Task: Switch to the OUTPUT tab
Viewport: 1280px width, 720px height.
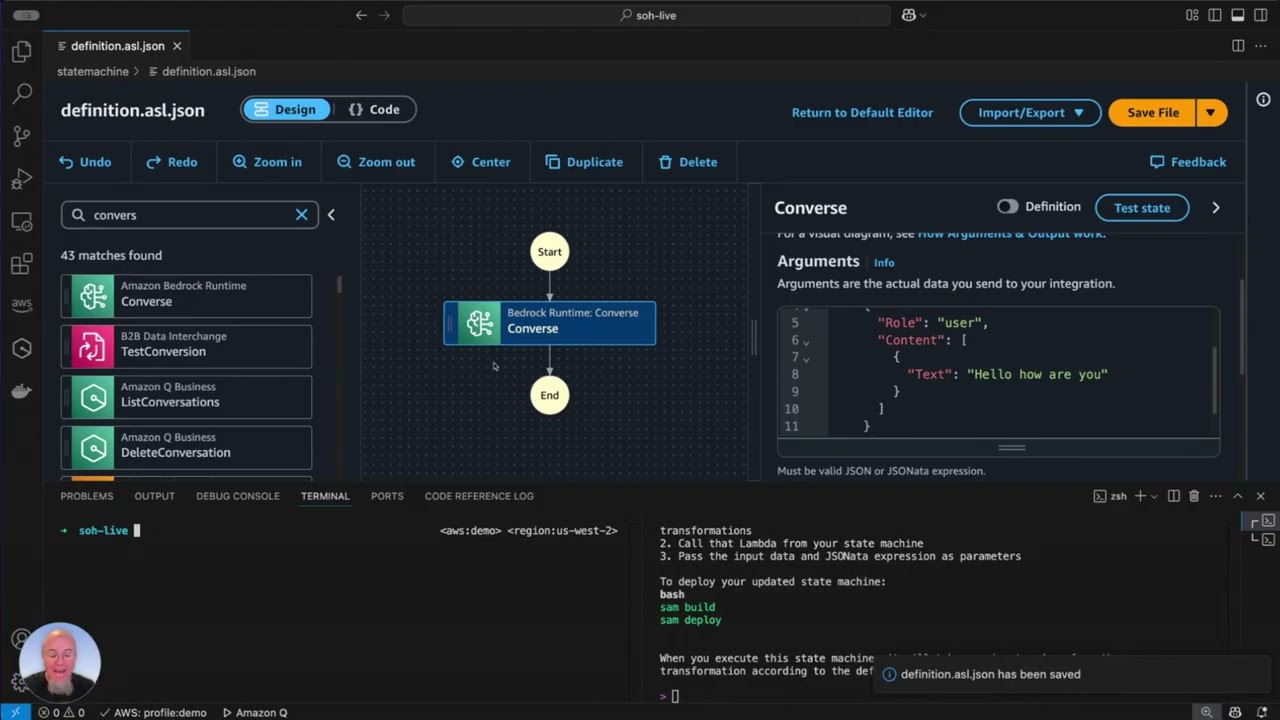Action: click(x=155, y=496)
